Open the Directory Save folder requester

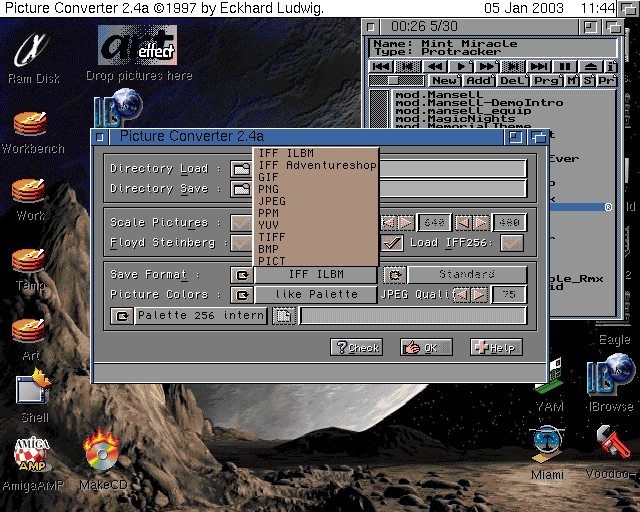[241, 189]
